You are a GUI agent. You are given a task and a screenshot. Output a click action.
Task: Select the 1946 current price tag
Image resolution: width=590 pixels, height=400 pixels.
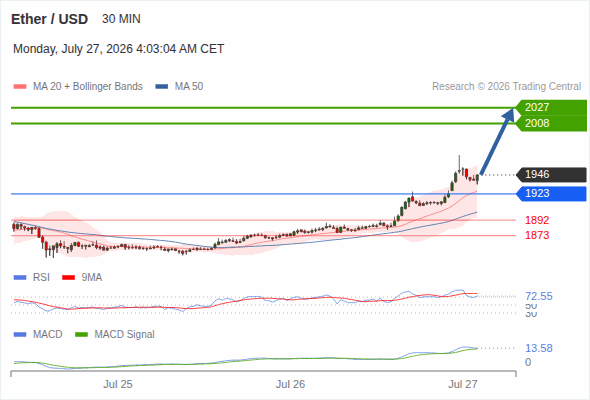[x=551, y=175]
